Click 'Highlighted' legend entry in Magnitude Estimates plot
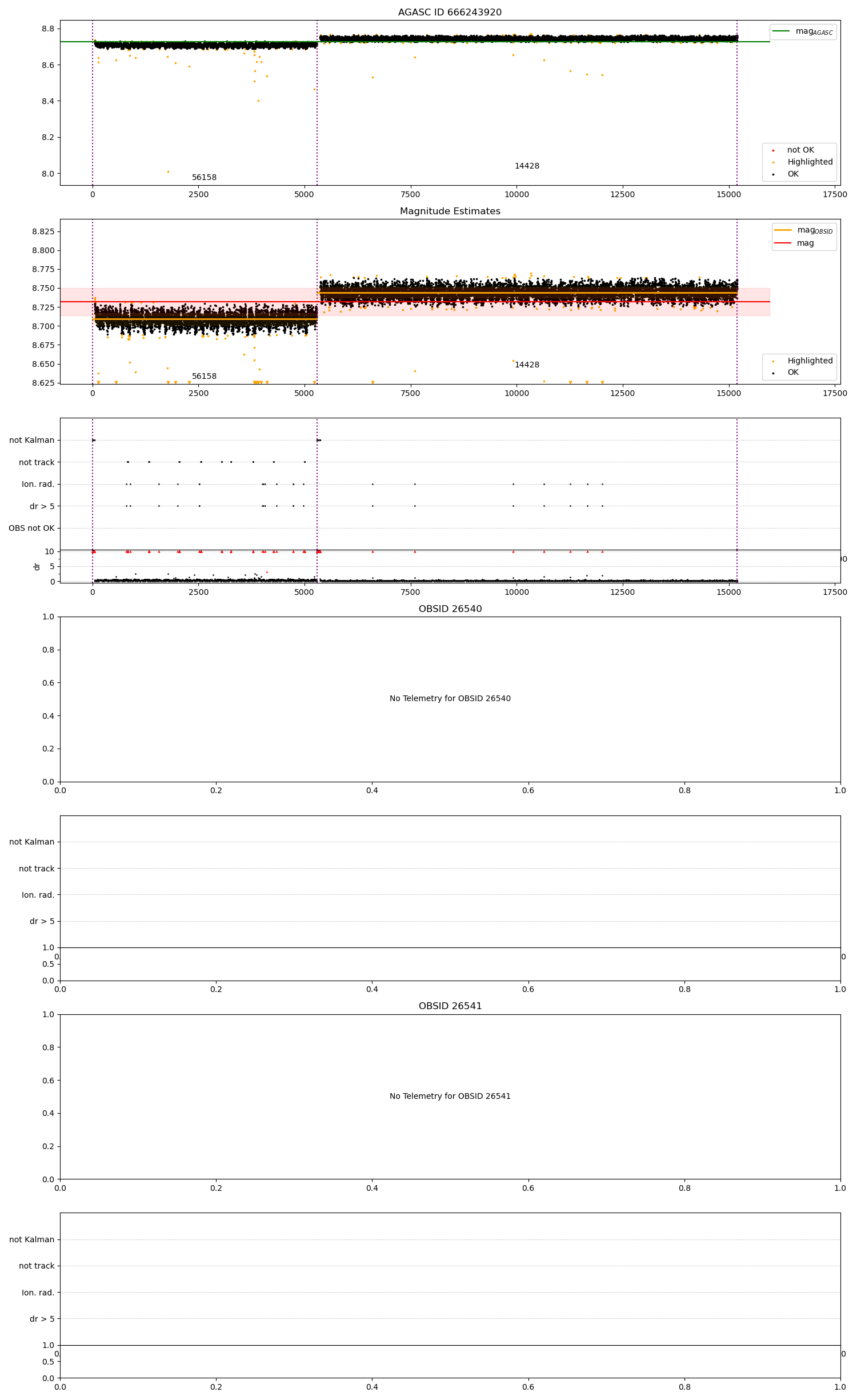857x1400 pixels. (x=804, y=361)
